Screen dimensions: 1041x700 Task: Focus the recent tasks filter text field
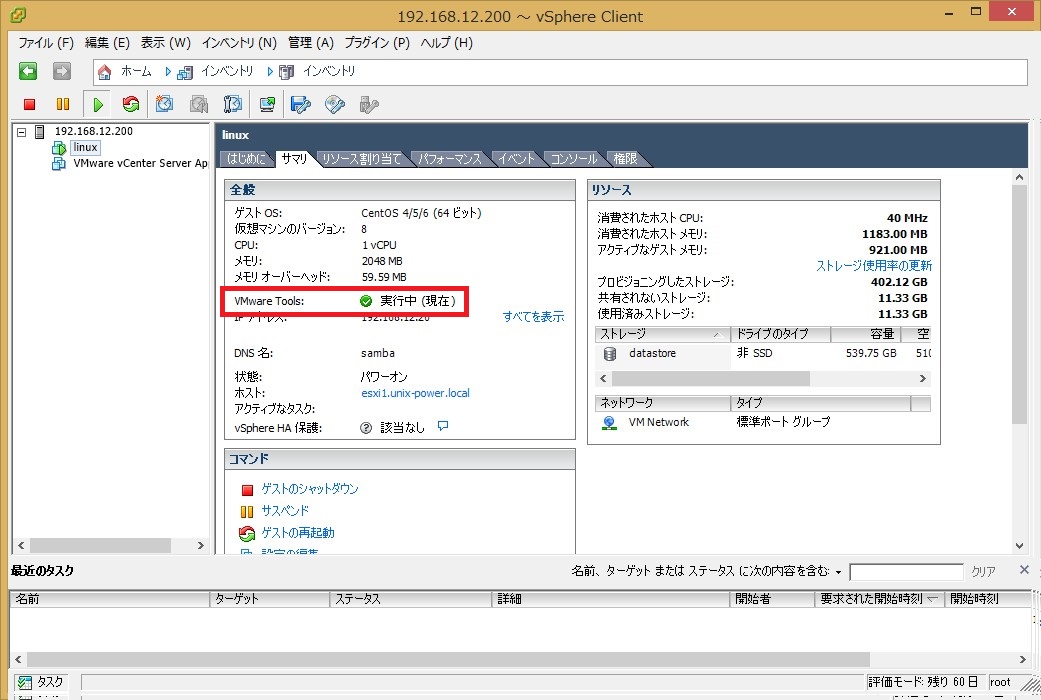pos(906,572)
